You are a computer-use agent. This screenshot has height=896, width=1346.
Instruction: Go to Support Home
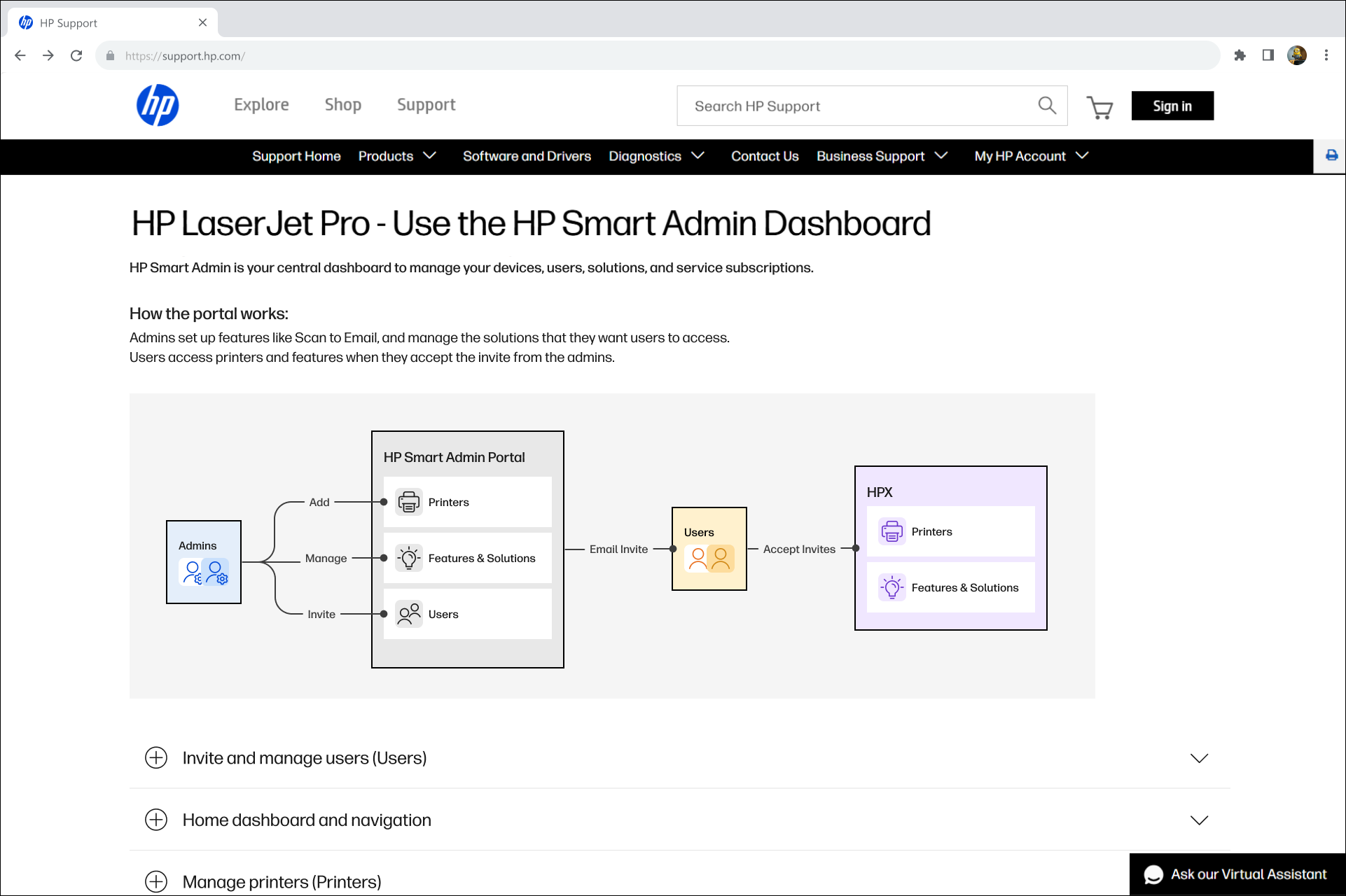296,156
